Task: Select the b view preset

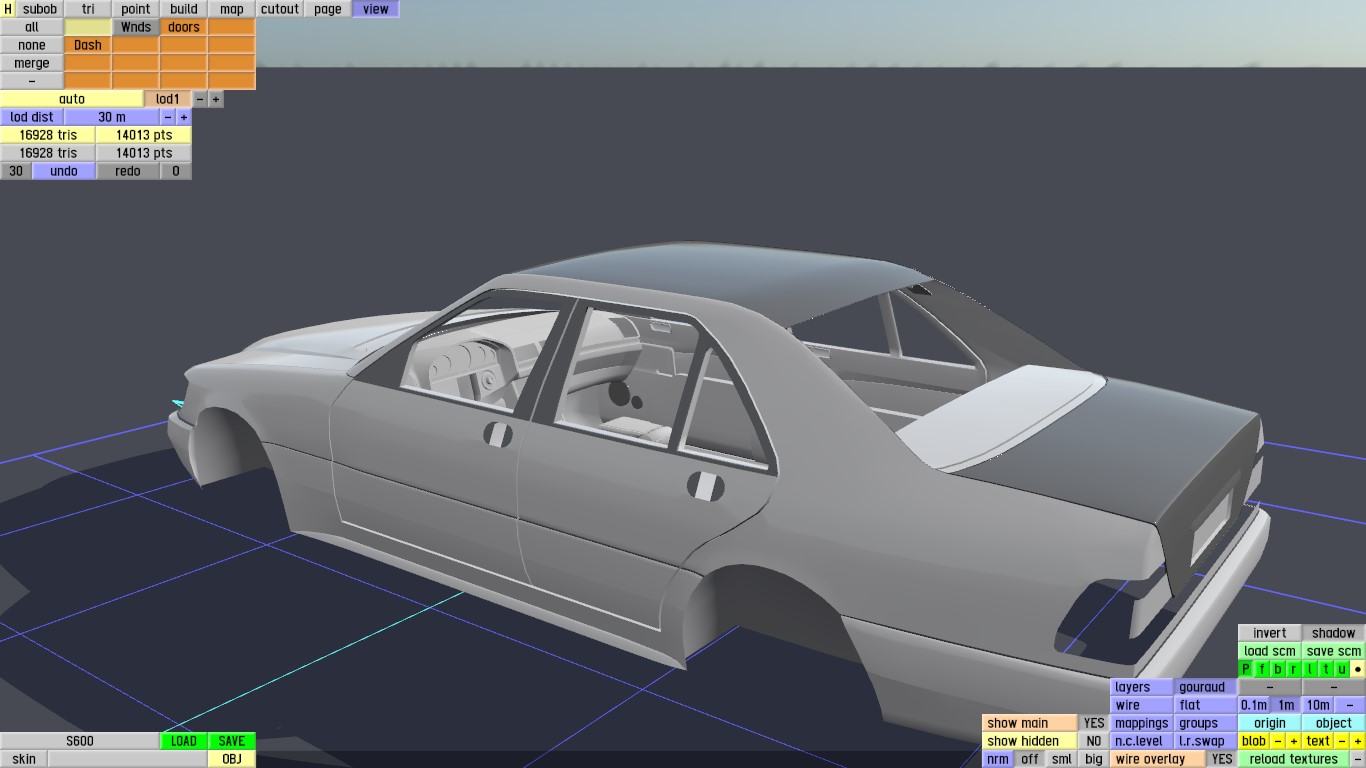Action: (1278, 669)
